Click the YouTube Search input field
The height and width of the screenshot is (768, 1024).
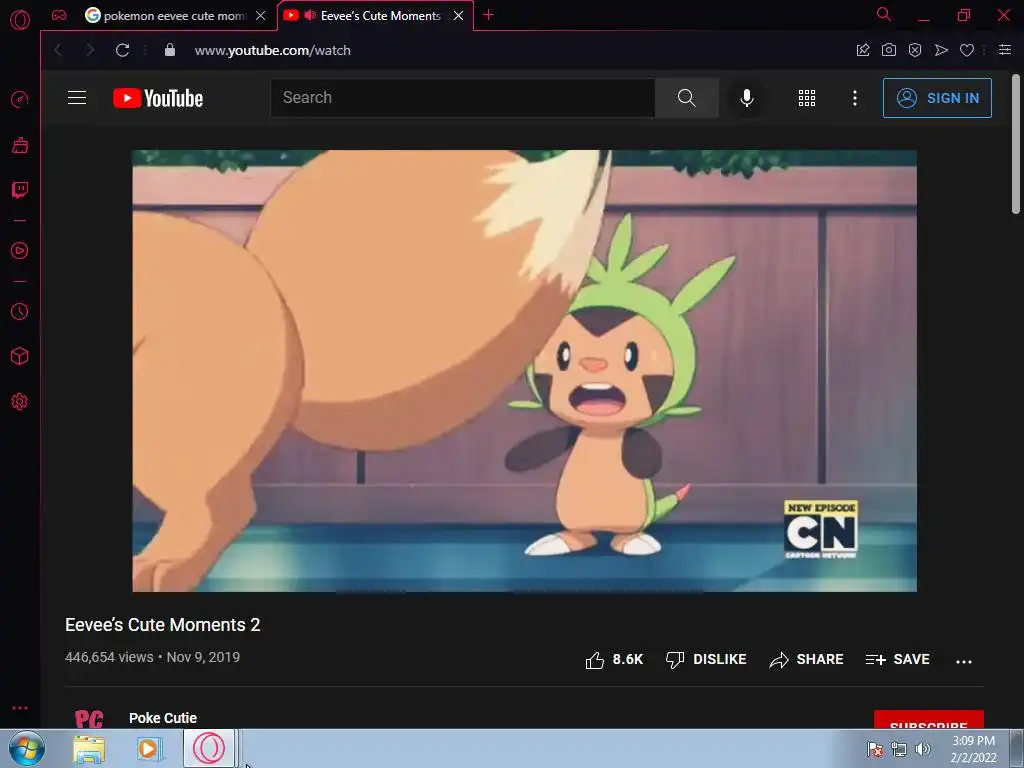click(463, 98)
